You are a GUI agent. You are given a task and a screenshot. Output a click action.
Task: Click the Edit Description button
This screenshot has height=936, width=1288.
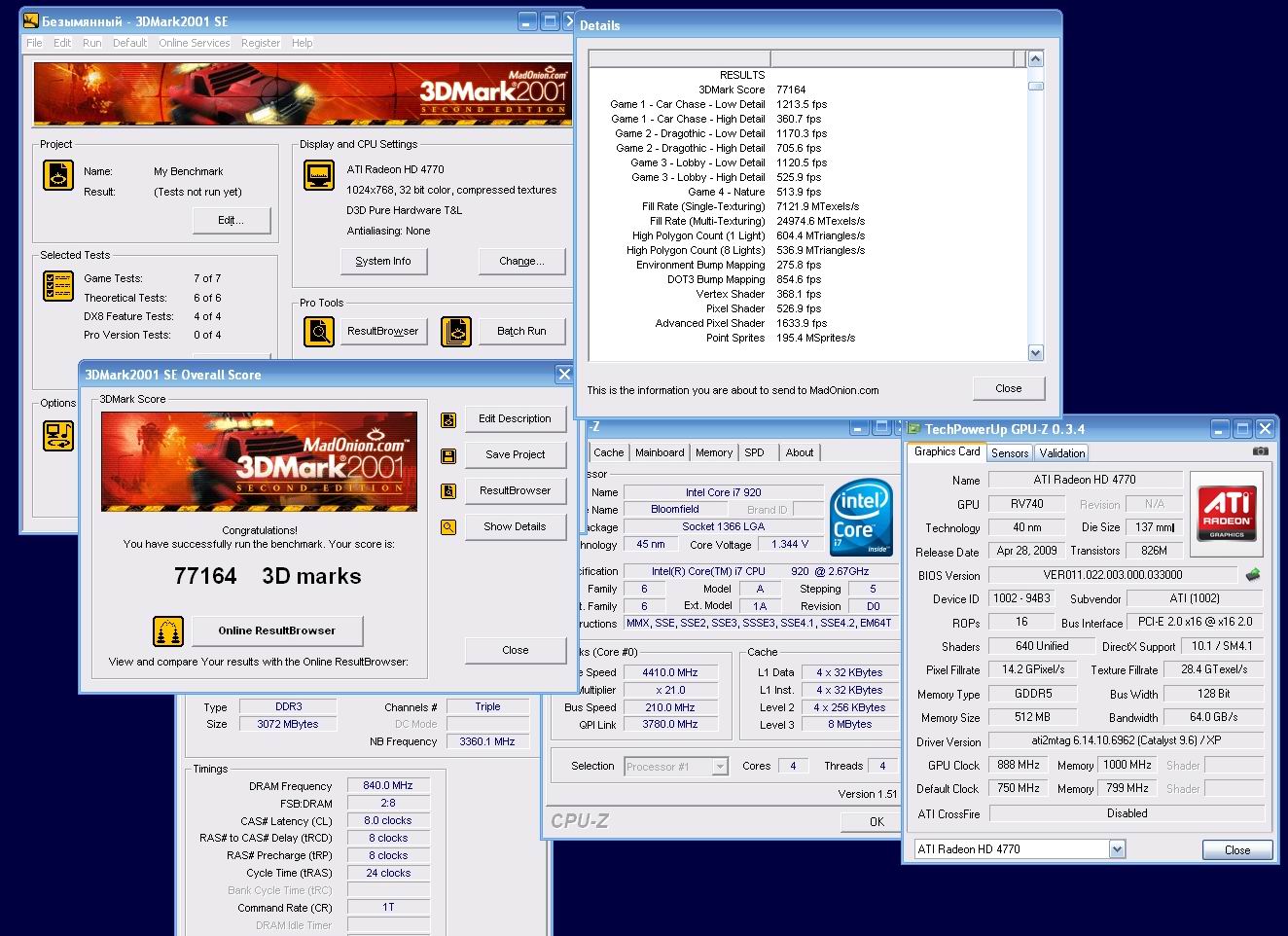point(515,419)
